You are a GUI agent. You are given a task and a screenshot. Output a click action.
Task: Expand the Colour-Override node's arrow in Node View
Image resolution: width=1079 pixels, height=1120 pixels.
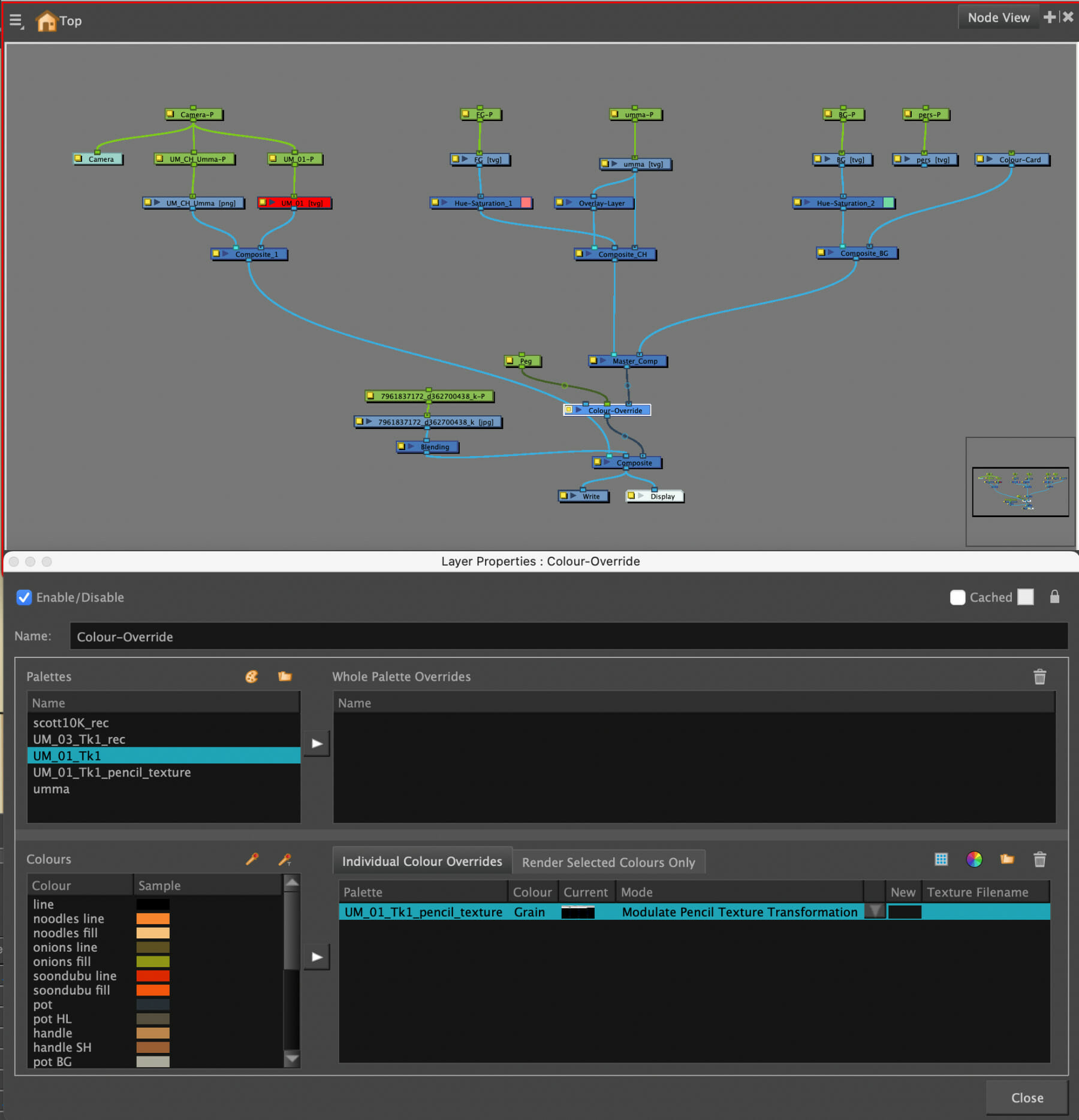(580, 410)
